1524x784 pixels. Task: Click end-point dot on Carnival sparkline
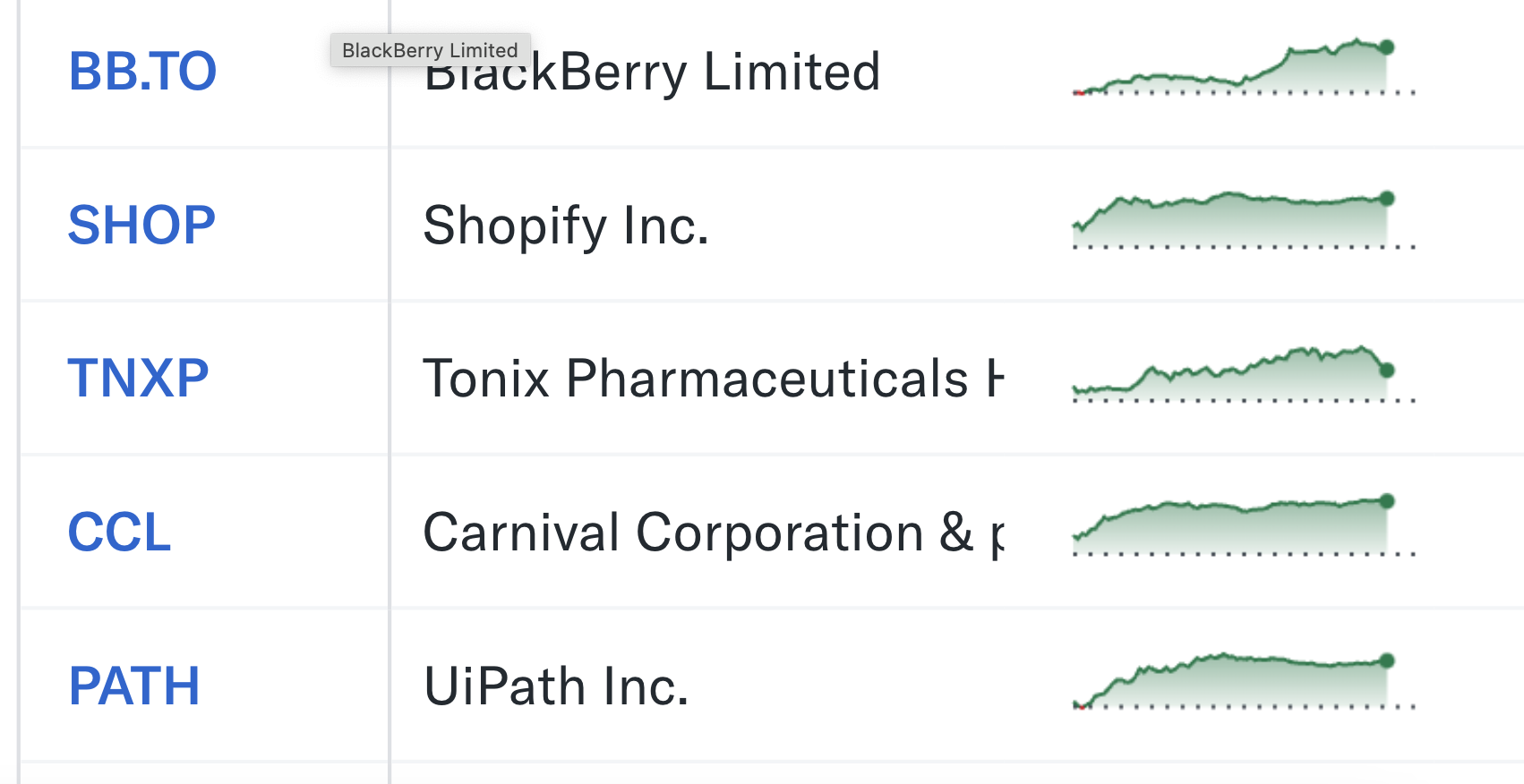[x=1387, y=501]
